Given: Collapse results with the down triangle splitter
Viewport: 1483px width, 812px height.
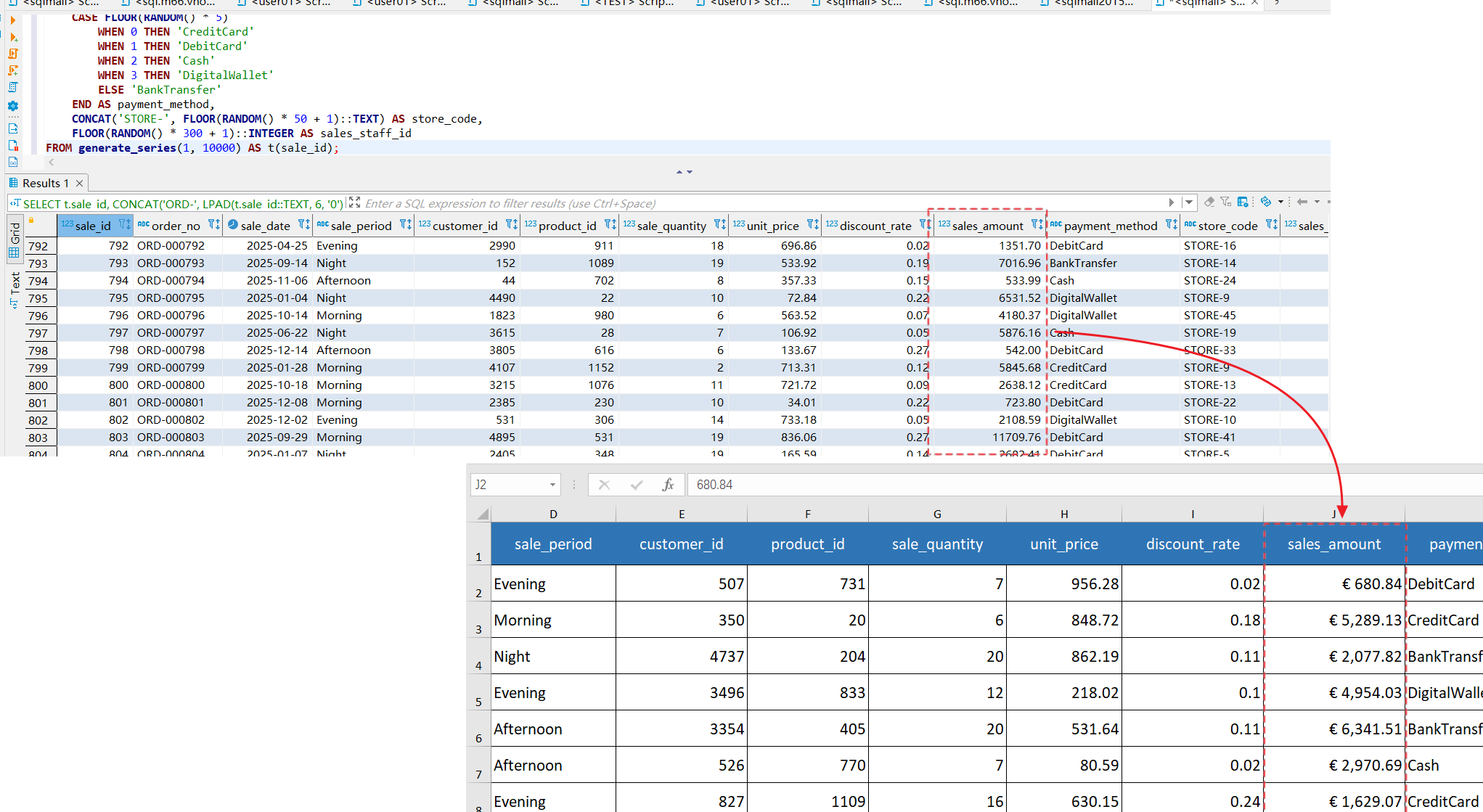Looking at the screenshot, I should coord(690,172).
